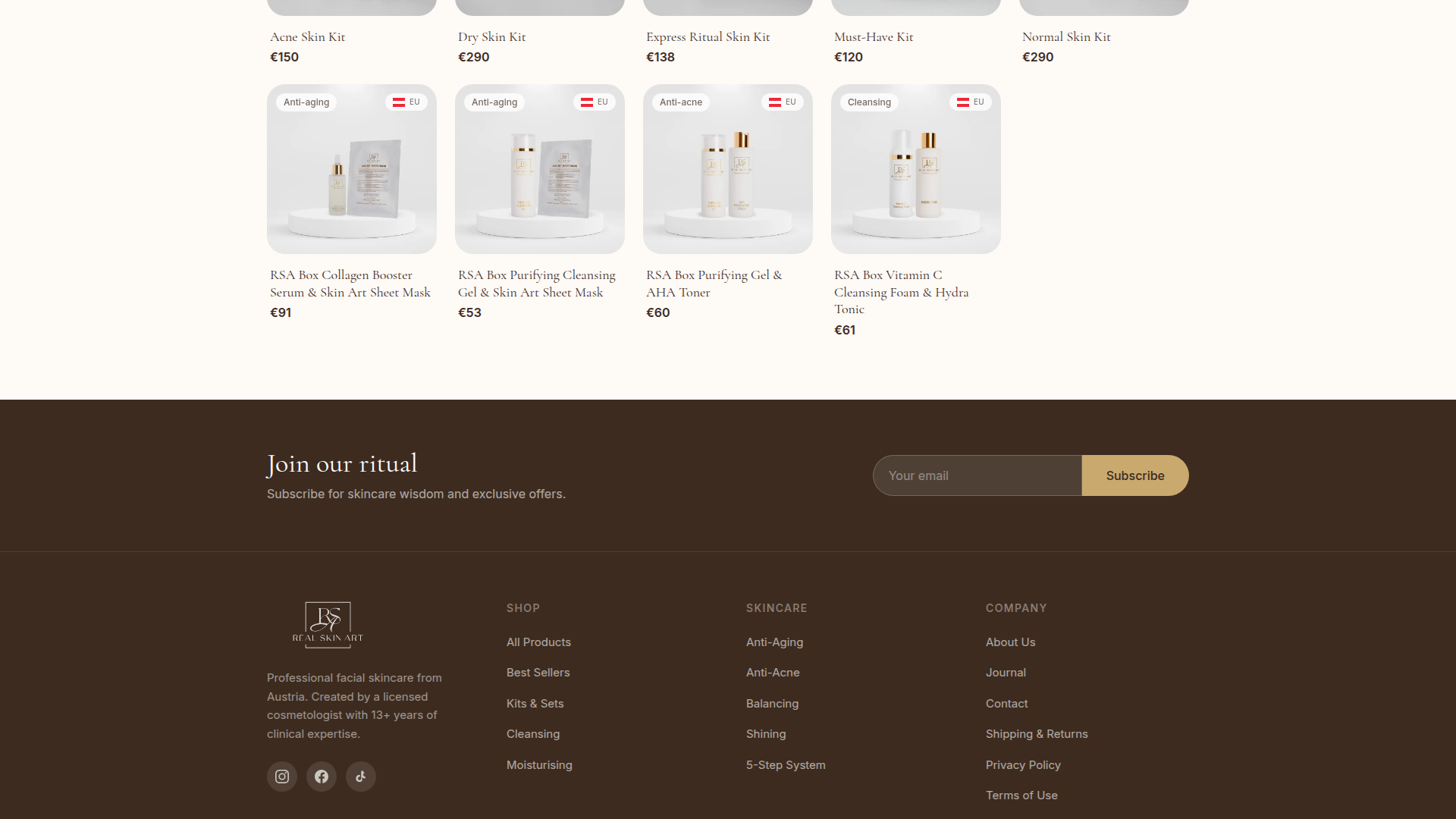Open Shipping & Returns link

tap(1037, 734)
